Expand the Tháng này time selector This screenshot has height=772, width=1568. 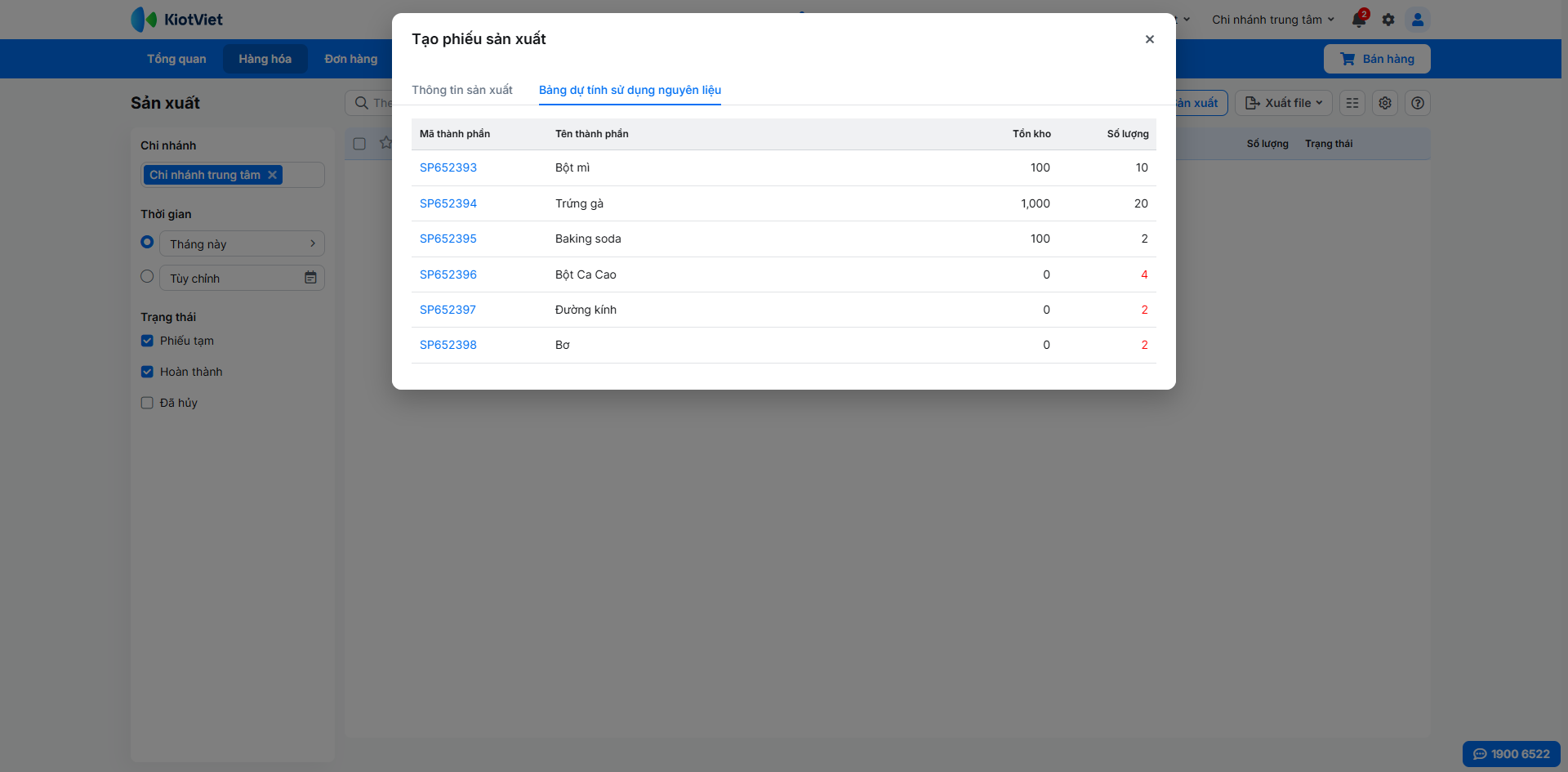[x=242, y=243]
